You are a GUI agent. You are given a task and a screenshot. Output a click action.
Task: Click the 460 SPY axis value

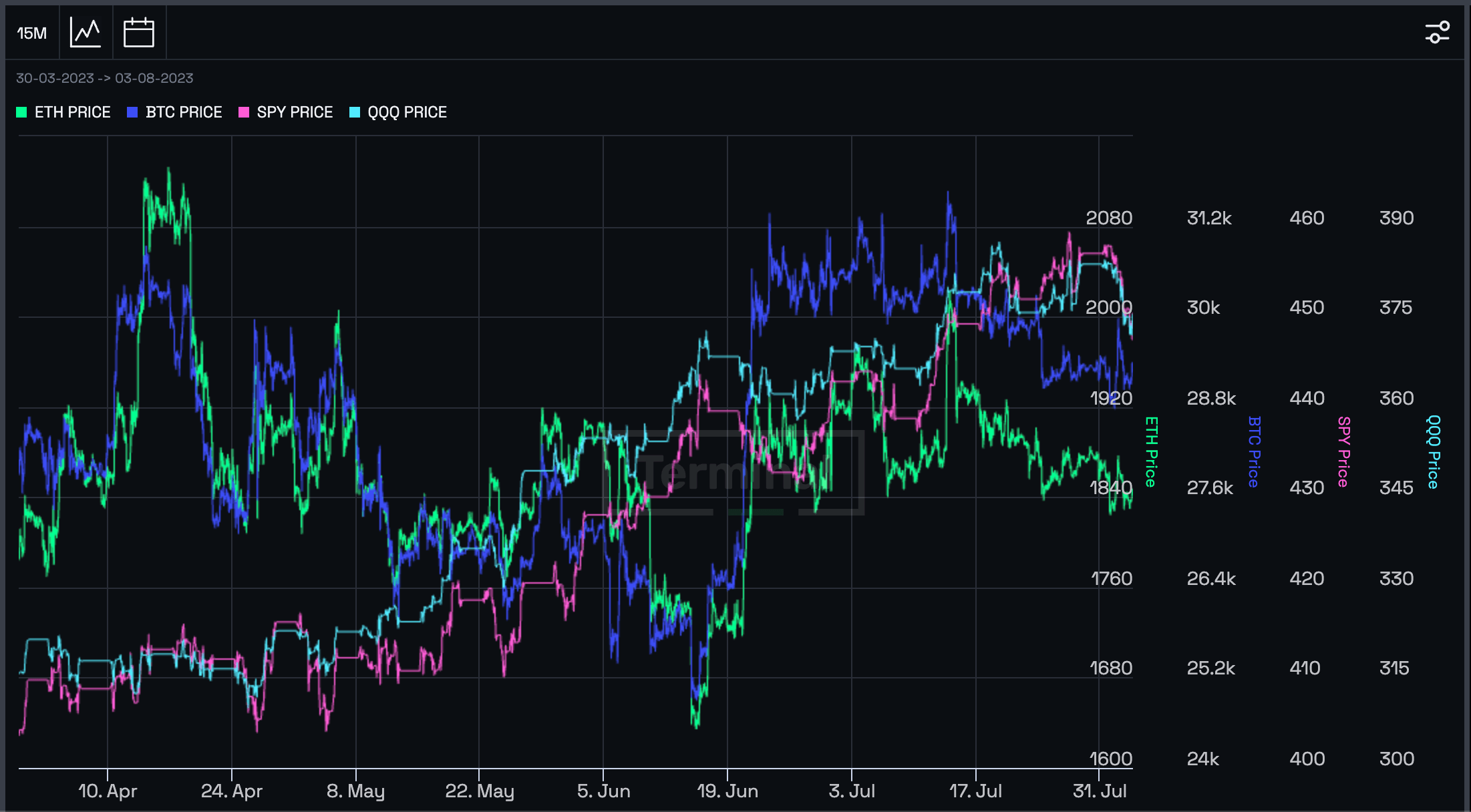pyautogui.click(x=1307, y=218)
